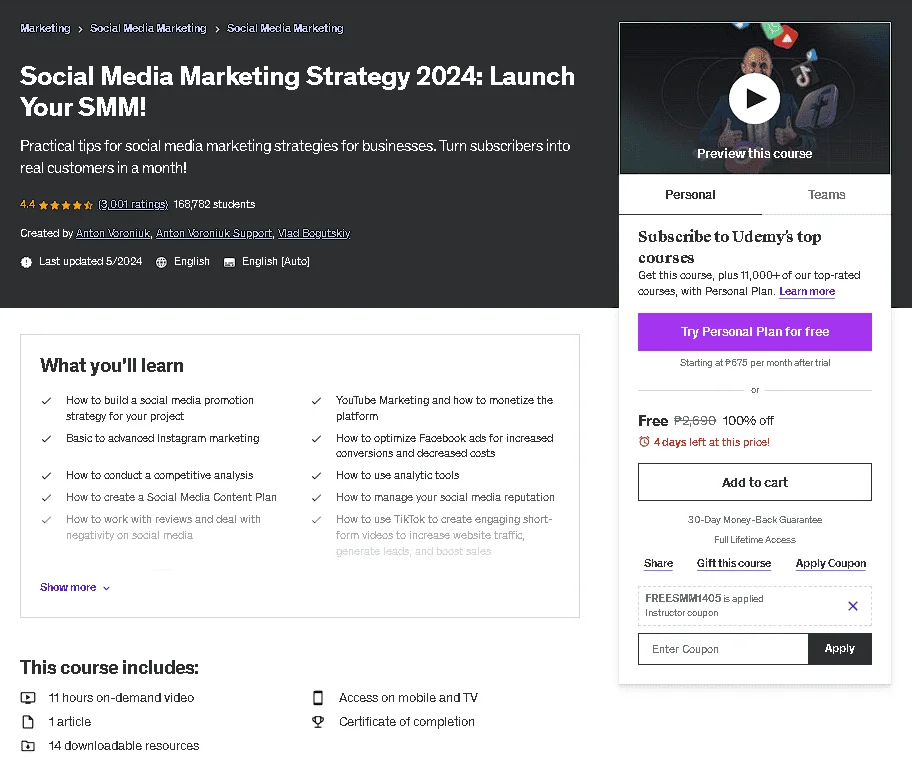Image resolution: width=912 pixels, height=782 pixels.
Task: Click 14 downloadable resources text
Action: (x=124, y=745)
